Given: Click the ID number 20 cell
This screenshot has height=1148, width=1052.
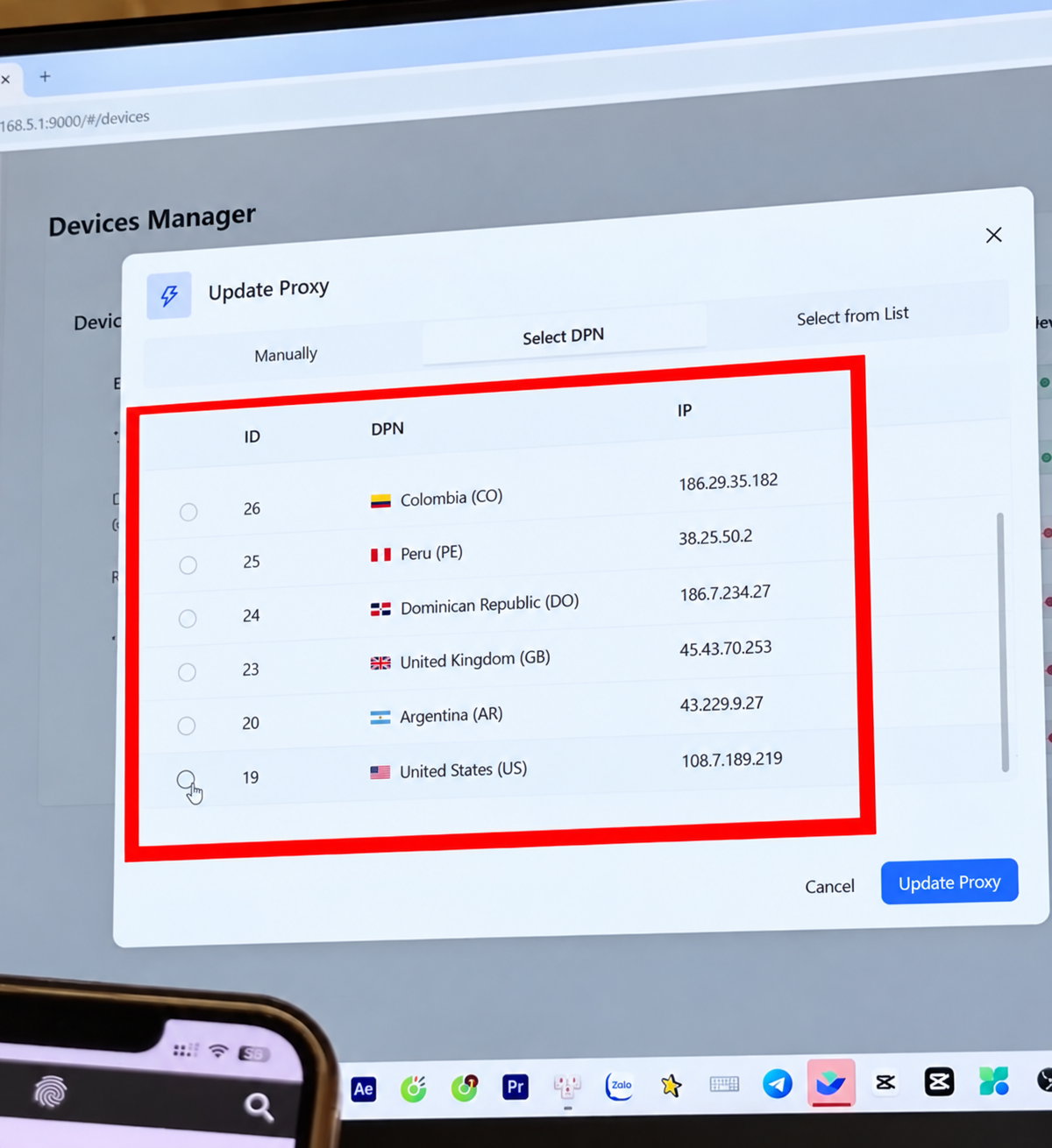Looking at the screenshot, I should tap(251, 723).
